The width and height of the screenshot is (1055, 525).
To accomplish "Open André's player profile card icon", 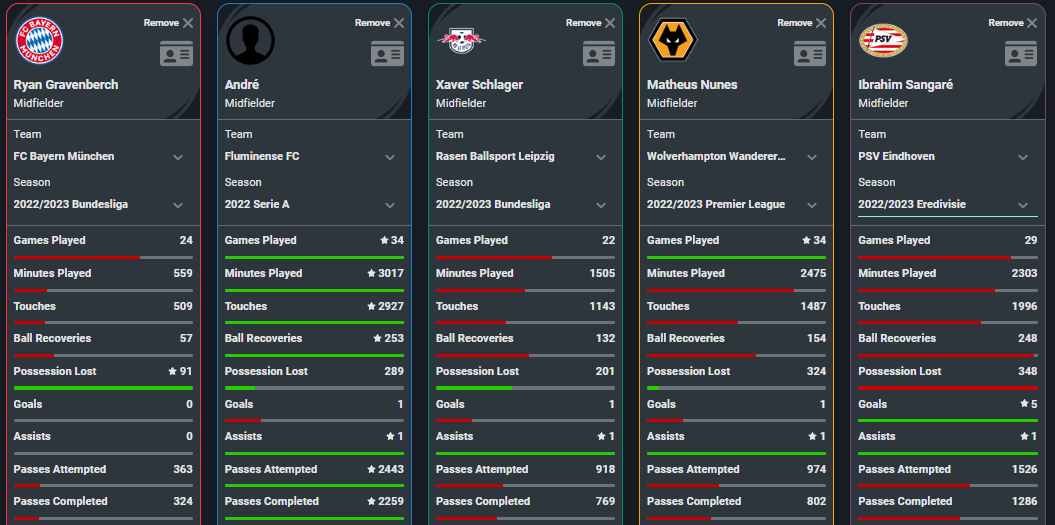I will [387, 54].
